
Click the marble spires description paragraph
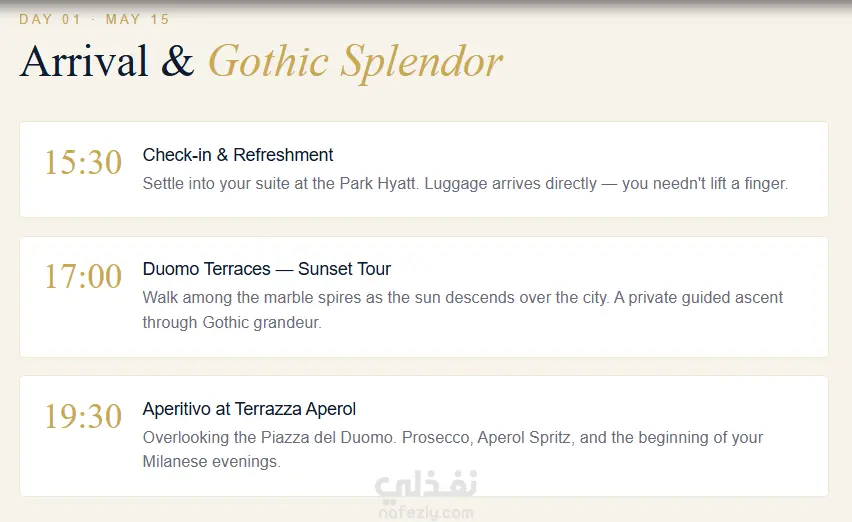point(462,310)
